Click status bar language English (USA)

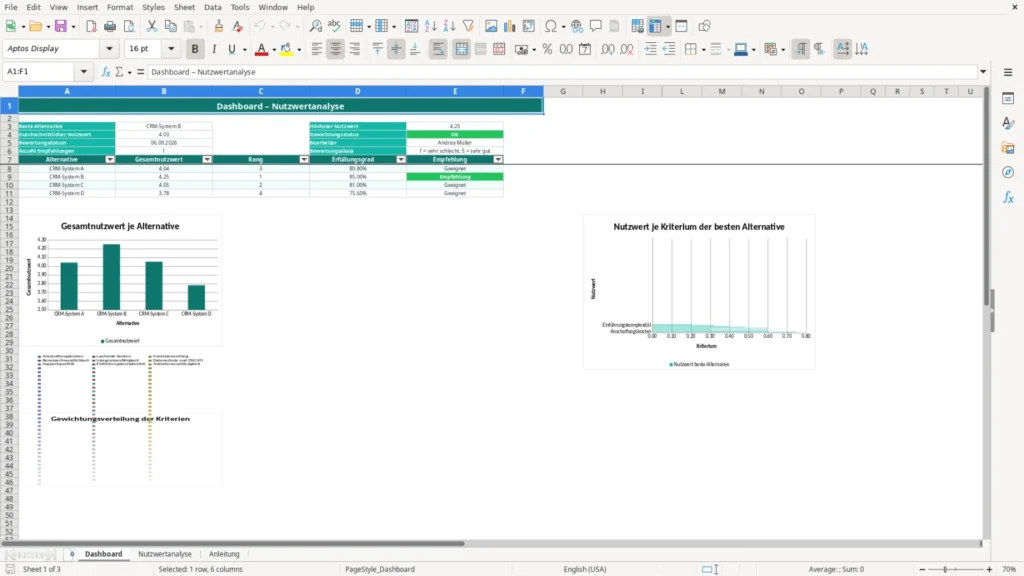584,569
